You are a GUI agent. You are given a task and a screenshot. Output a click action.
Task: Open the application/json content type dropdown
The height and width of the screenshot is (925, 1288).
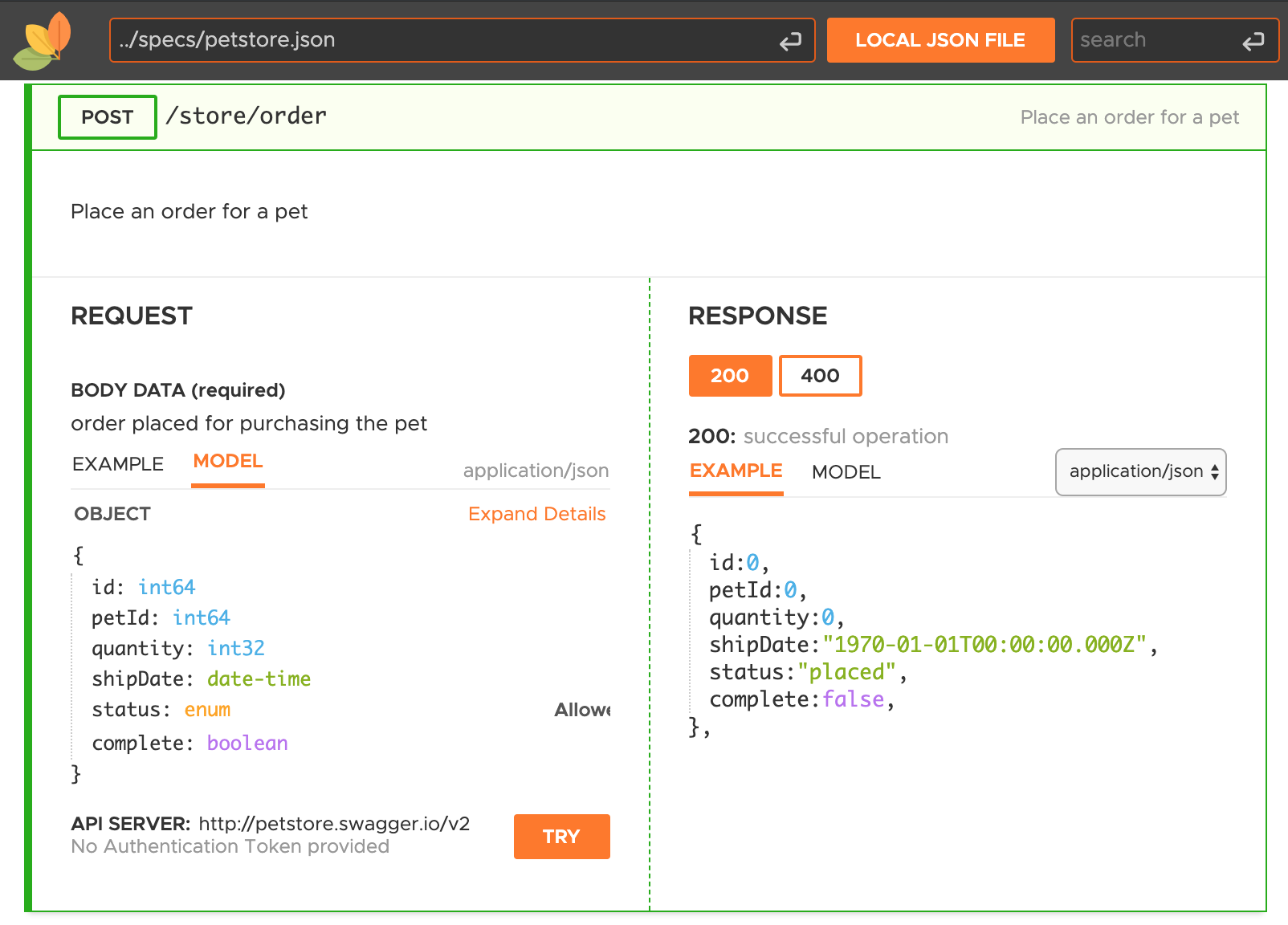pyautogui.click(x=1140, y=472)
